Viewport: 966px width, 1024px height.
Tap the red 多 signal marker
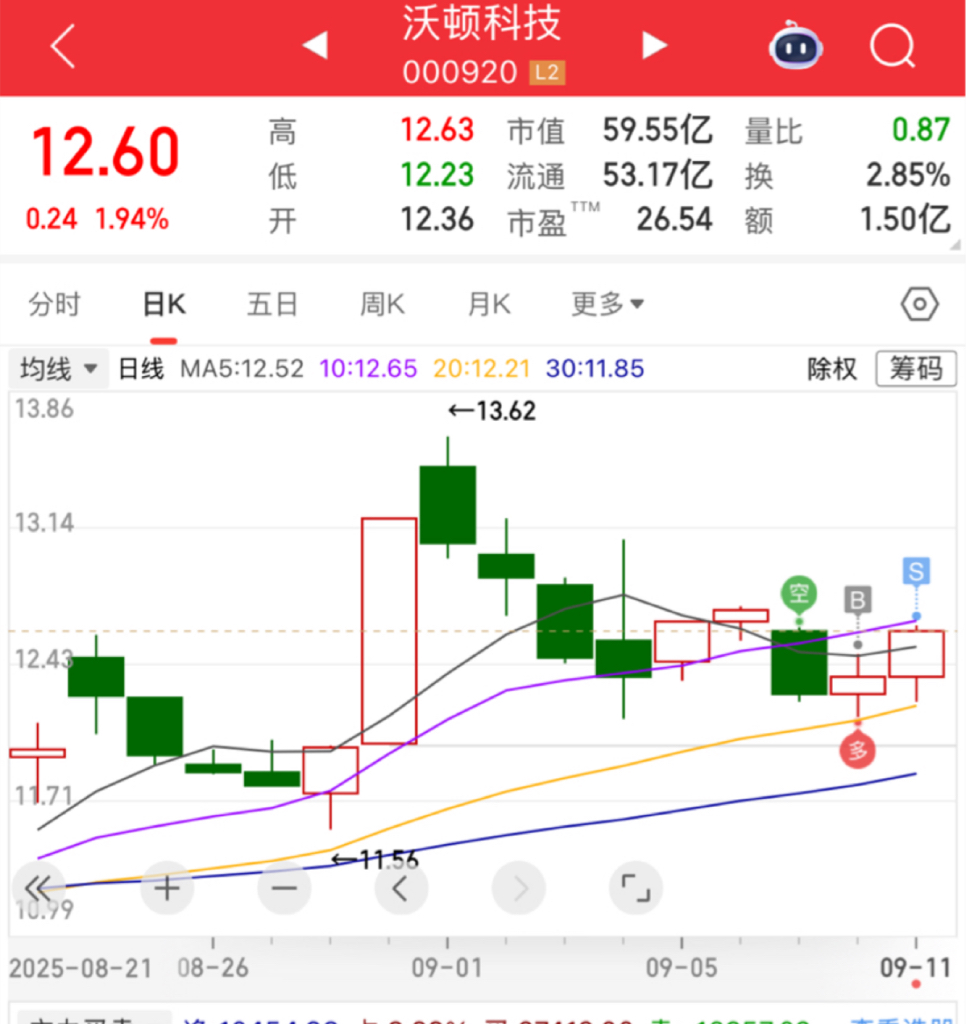pyautogui.click(x=858, y=750)
